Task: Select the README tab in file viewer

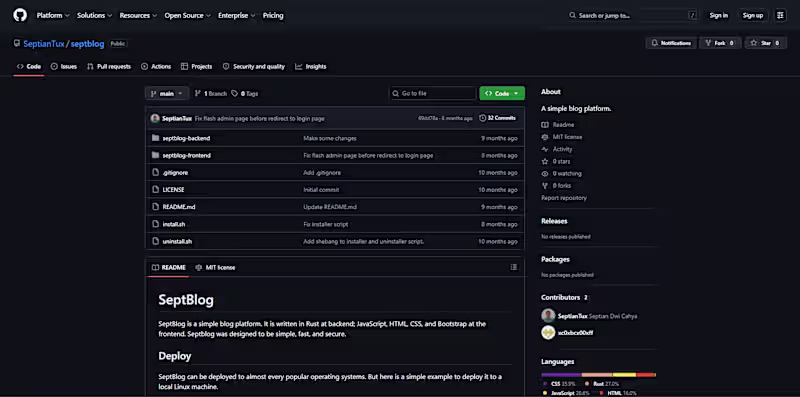Action: tap(169, 267)
